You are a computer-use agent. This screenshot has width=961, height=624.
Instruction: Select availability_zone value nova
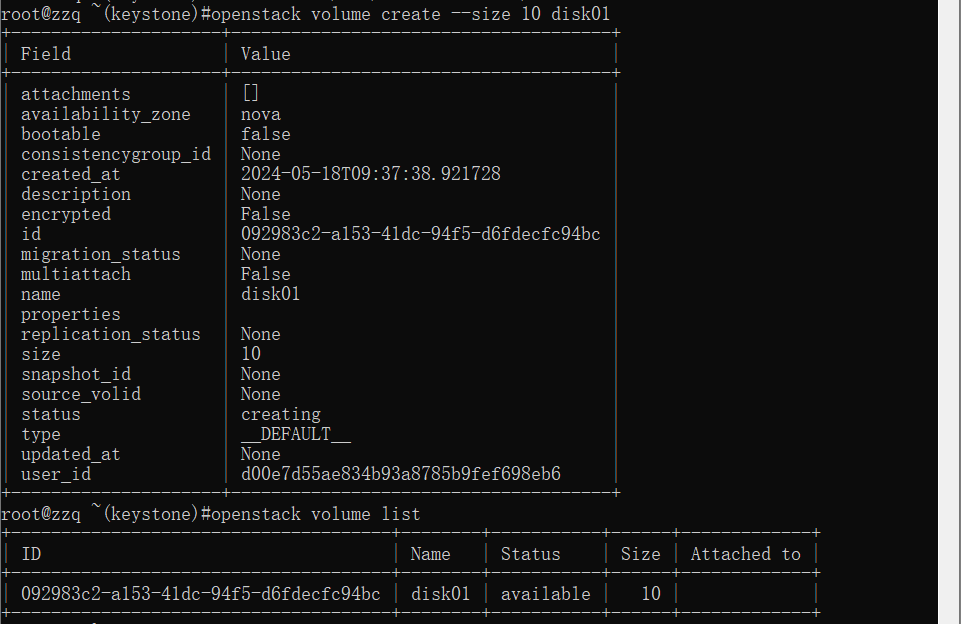coord(261,115)
